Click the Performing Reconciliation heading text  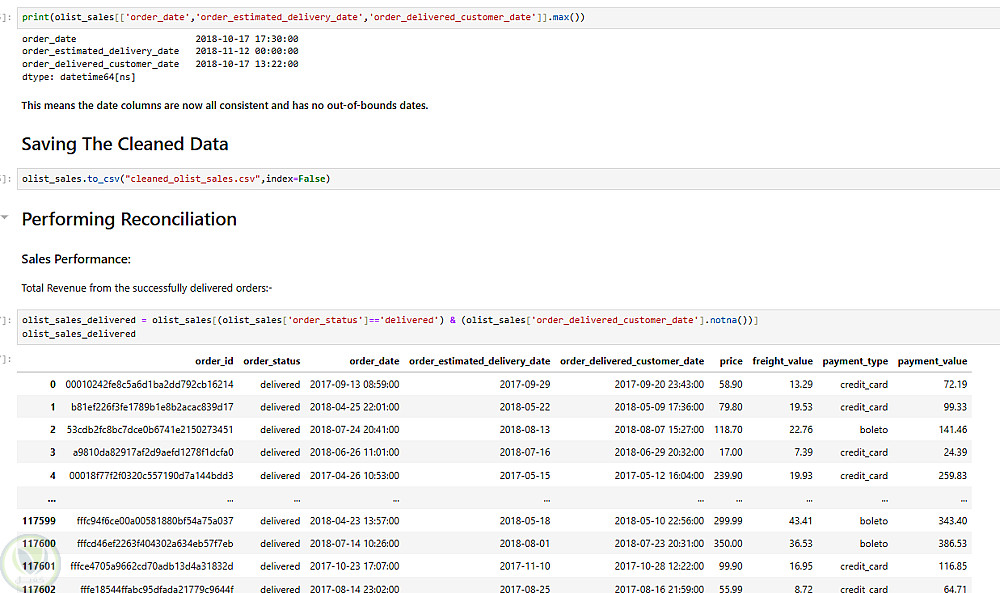pyautogui.click(x=129, y=219)
